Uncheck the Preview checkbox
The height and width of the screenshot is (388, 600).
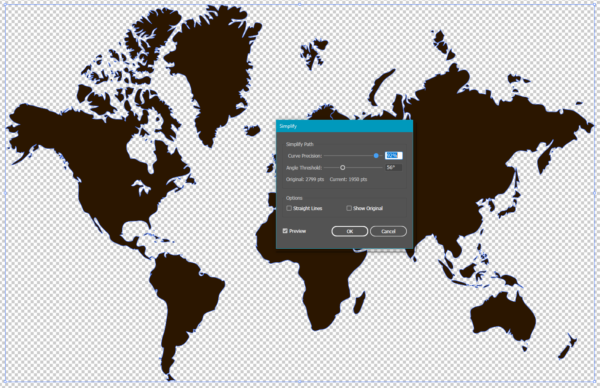(x=285, y=231)
